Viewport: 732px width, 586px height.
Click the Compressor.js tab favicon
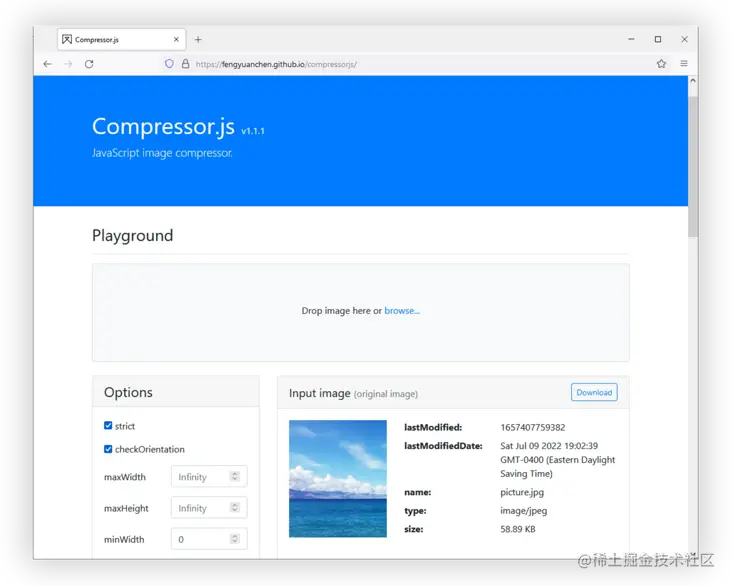pyautogui.click(x=67, y=39)
